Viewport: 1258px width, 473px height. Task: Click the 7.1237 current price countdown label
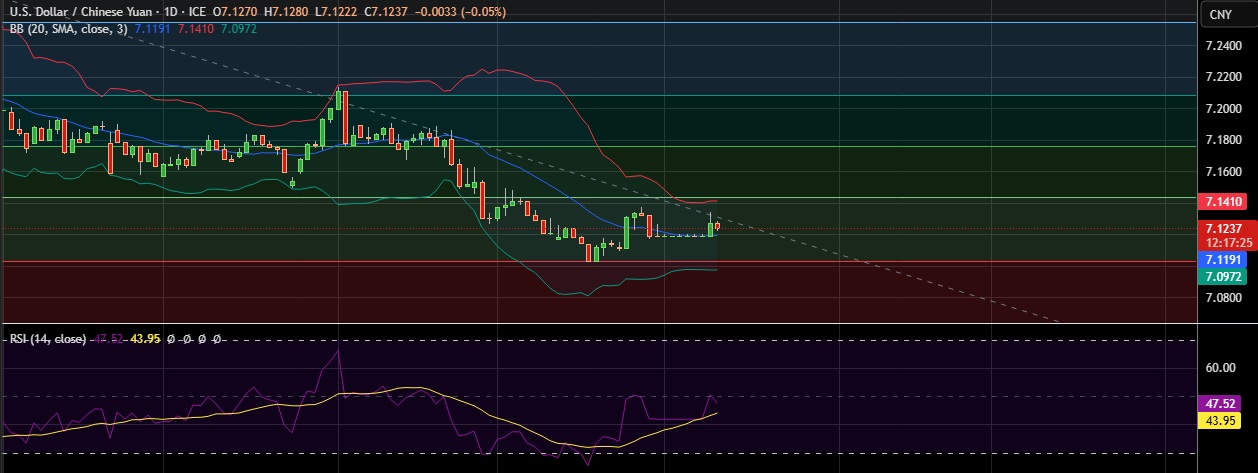tap(1224, 234)
